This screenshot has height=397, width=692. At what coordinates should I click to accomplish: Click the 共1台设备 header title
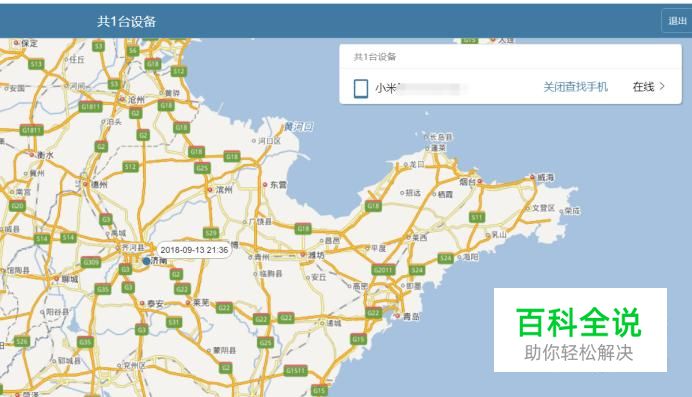tap(127, 21)
